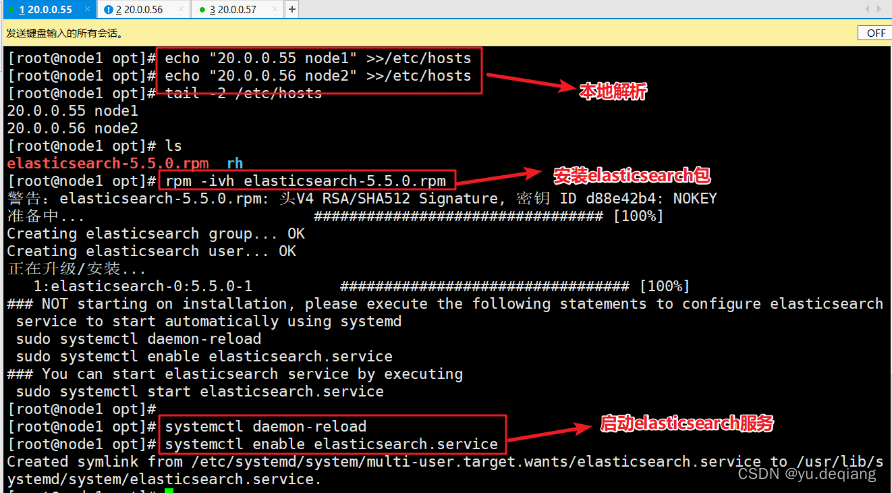Image resolution: width=892 pixels, height=493 pixels.
Task: Close the 20.0.0.56 session tab
Action: click(x=181, y=9)
